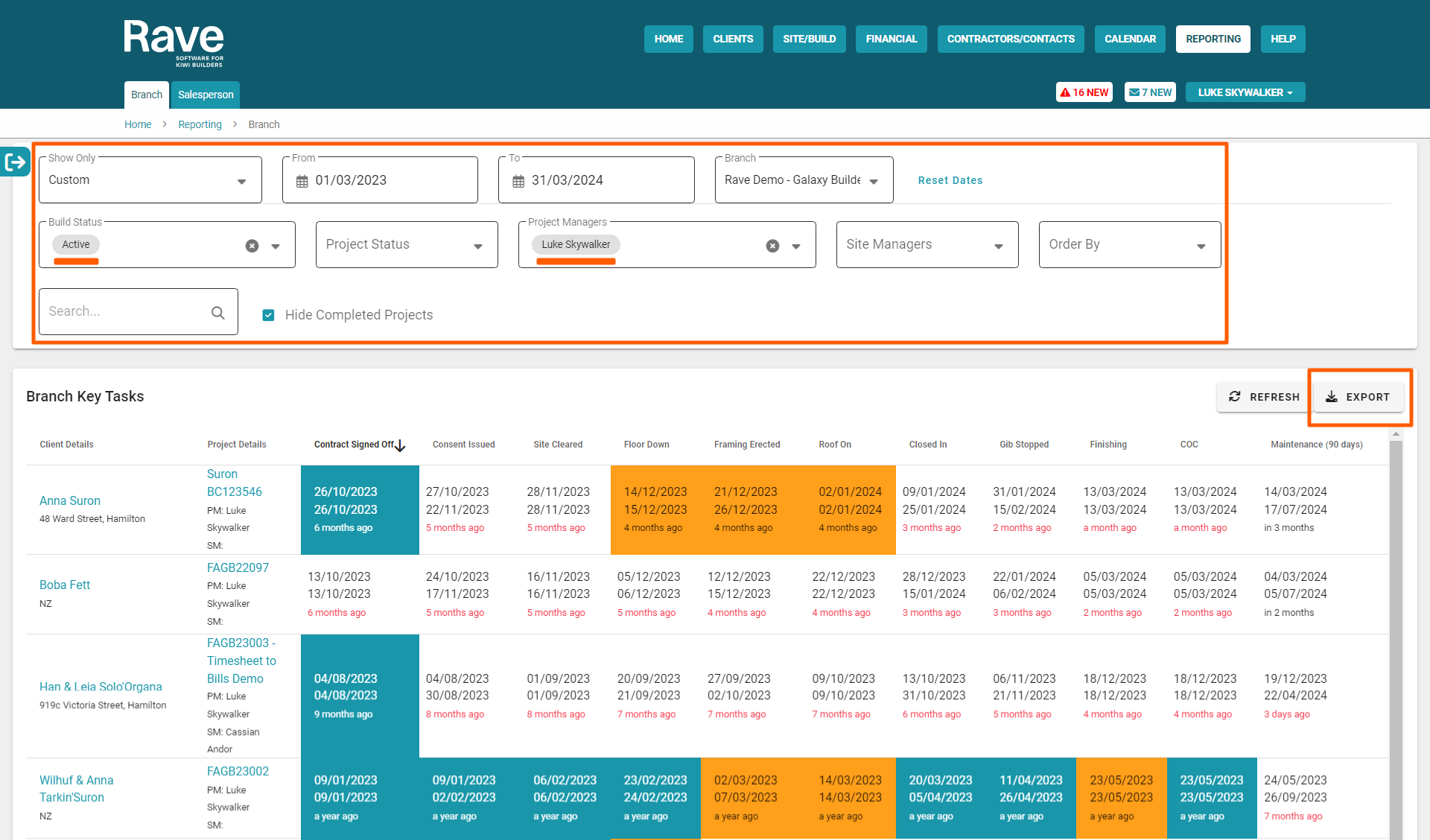Open the Site Managers dropdown
This screenshot has width=1430, height=840.
pos(998,246)
